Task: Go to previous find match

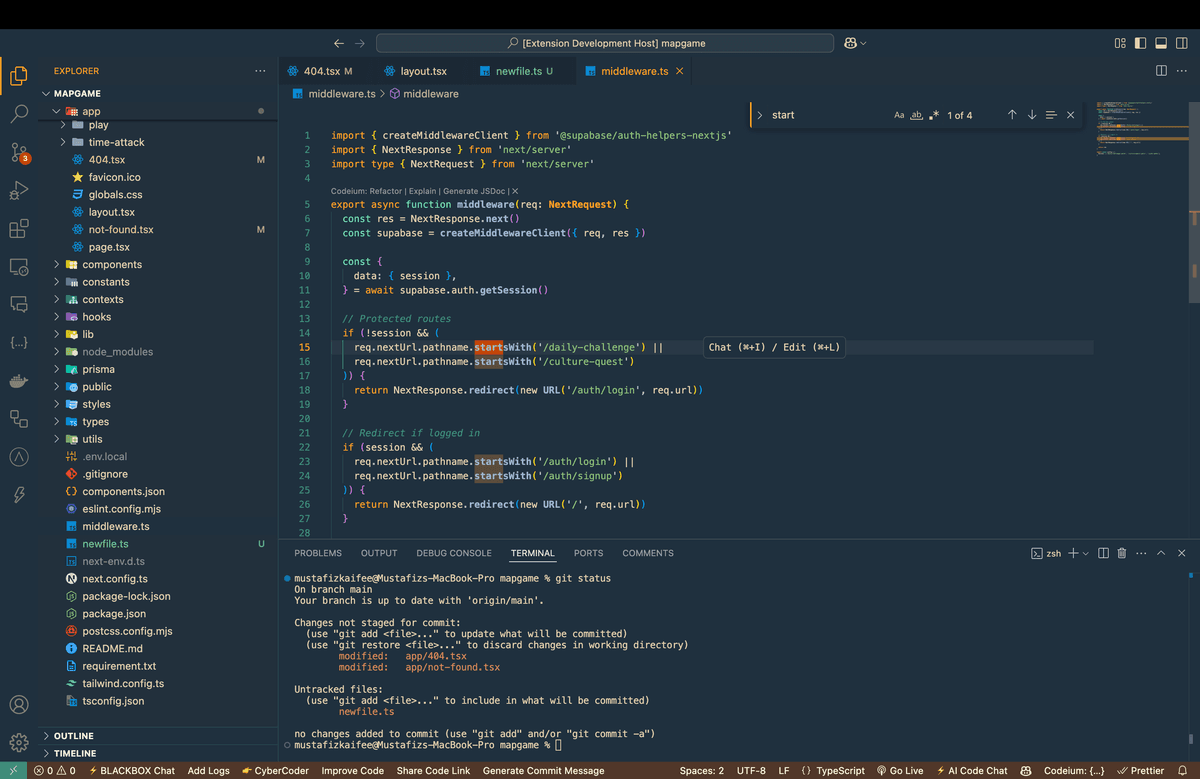Action: (1012, 115)
